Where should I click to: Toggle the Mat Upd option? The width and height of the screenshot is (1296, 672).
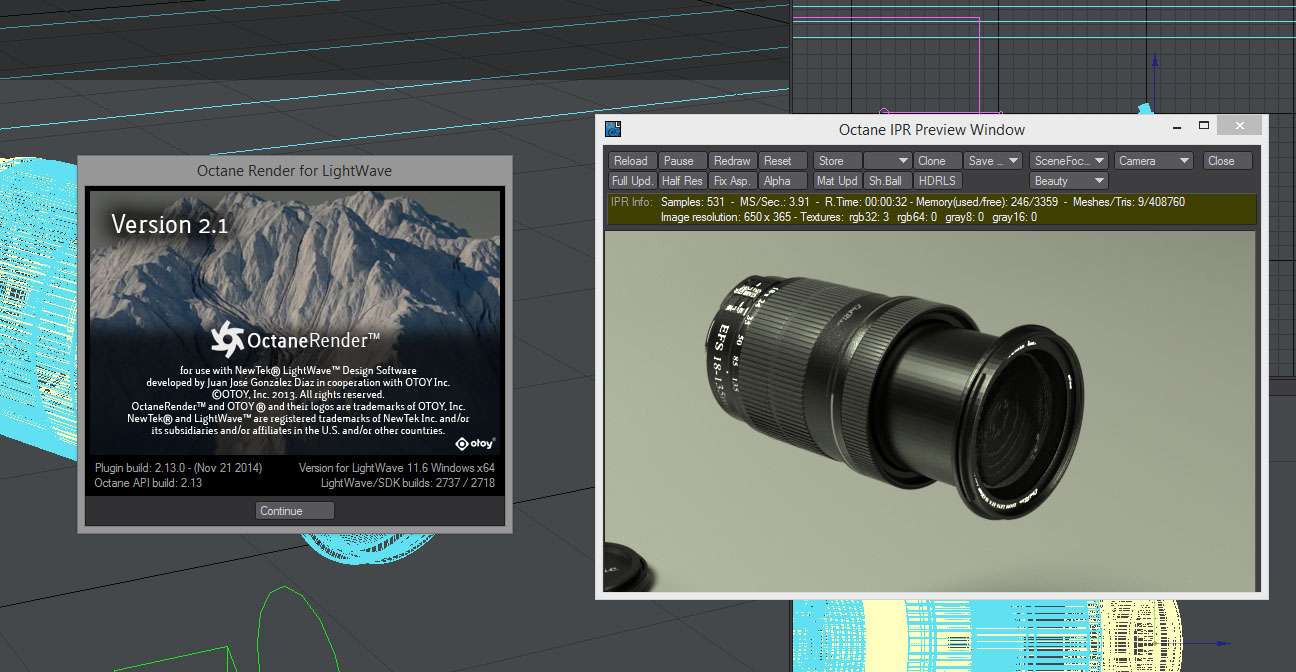[837, 181]
